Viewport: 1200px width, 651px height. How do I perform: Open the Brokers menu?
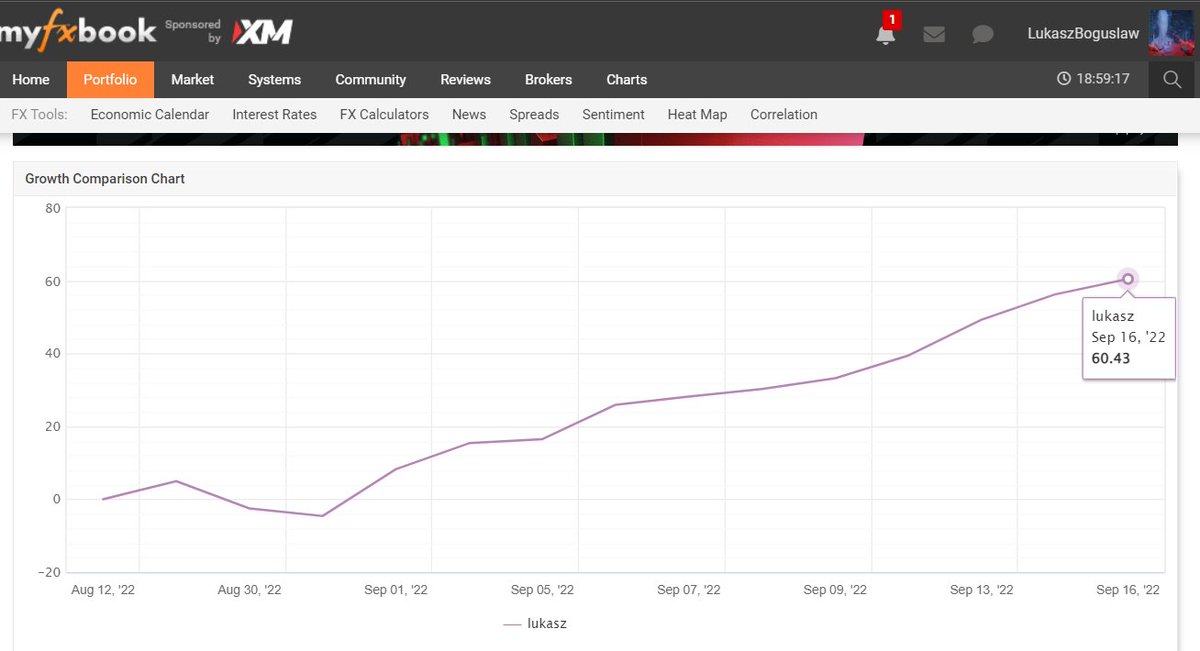pos(548,80)
